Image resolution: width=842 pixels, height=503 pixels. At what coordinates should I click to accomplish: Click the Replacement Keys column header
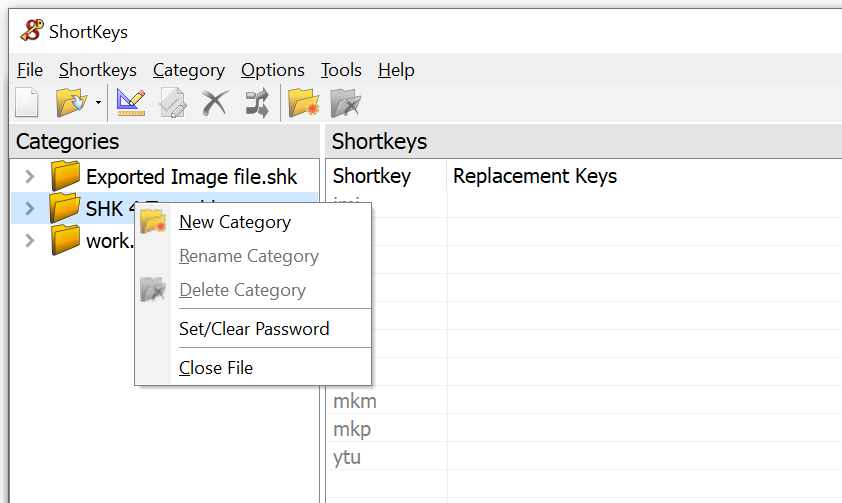pyautogui.click(x=535, y=177)
